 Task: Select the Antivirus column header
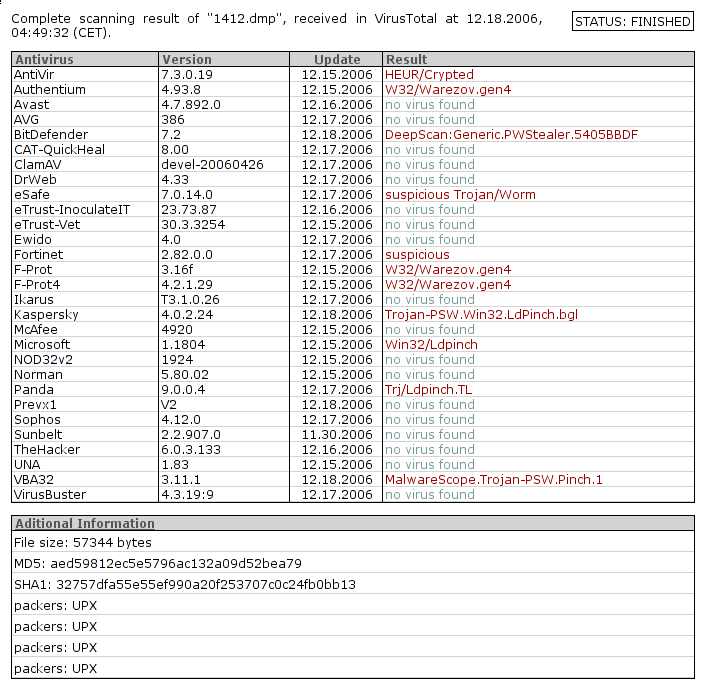(x=85, y=60)
